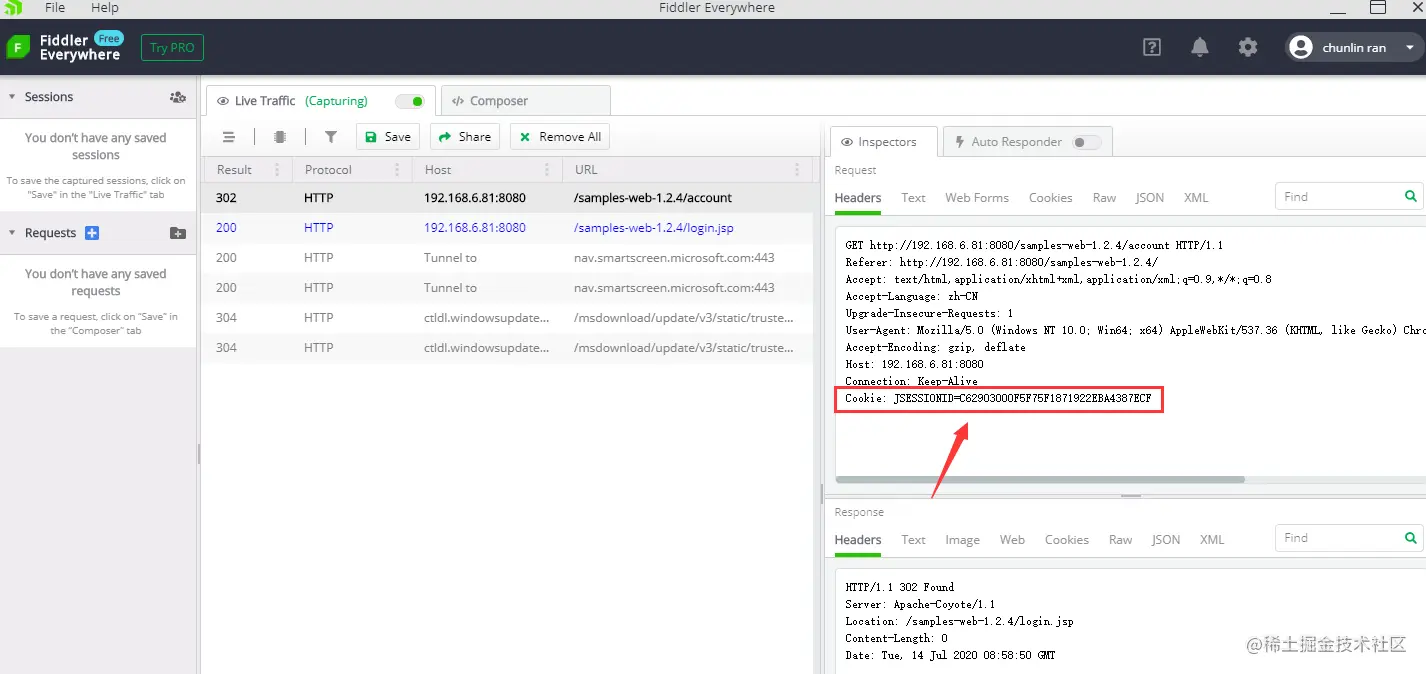Click the Share button

[x=465, y=137]
